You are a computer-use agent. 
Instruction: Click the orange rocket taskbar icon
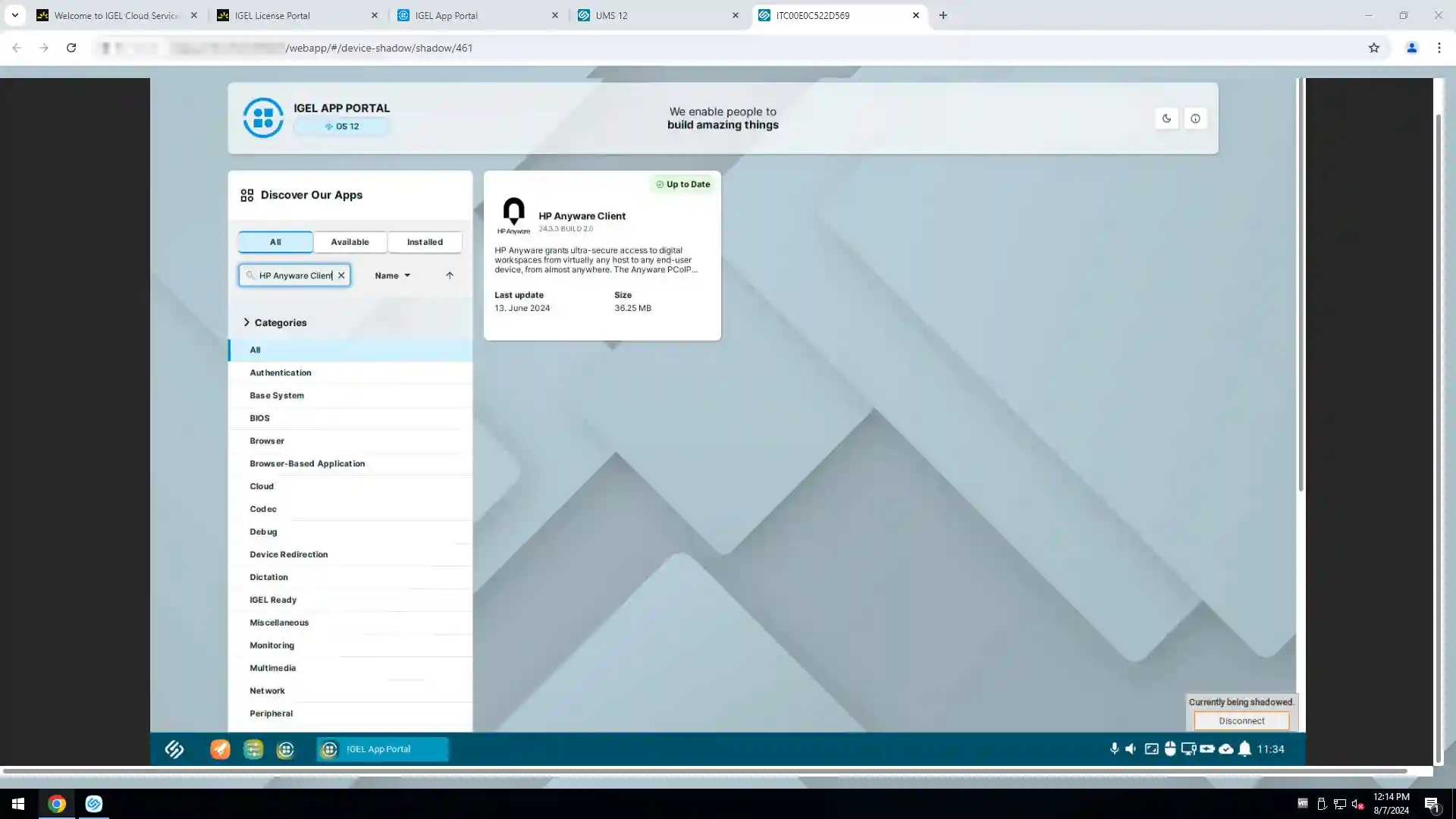pyautogui.click(x=220, y=749)
